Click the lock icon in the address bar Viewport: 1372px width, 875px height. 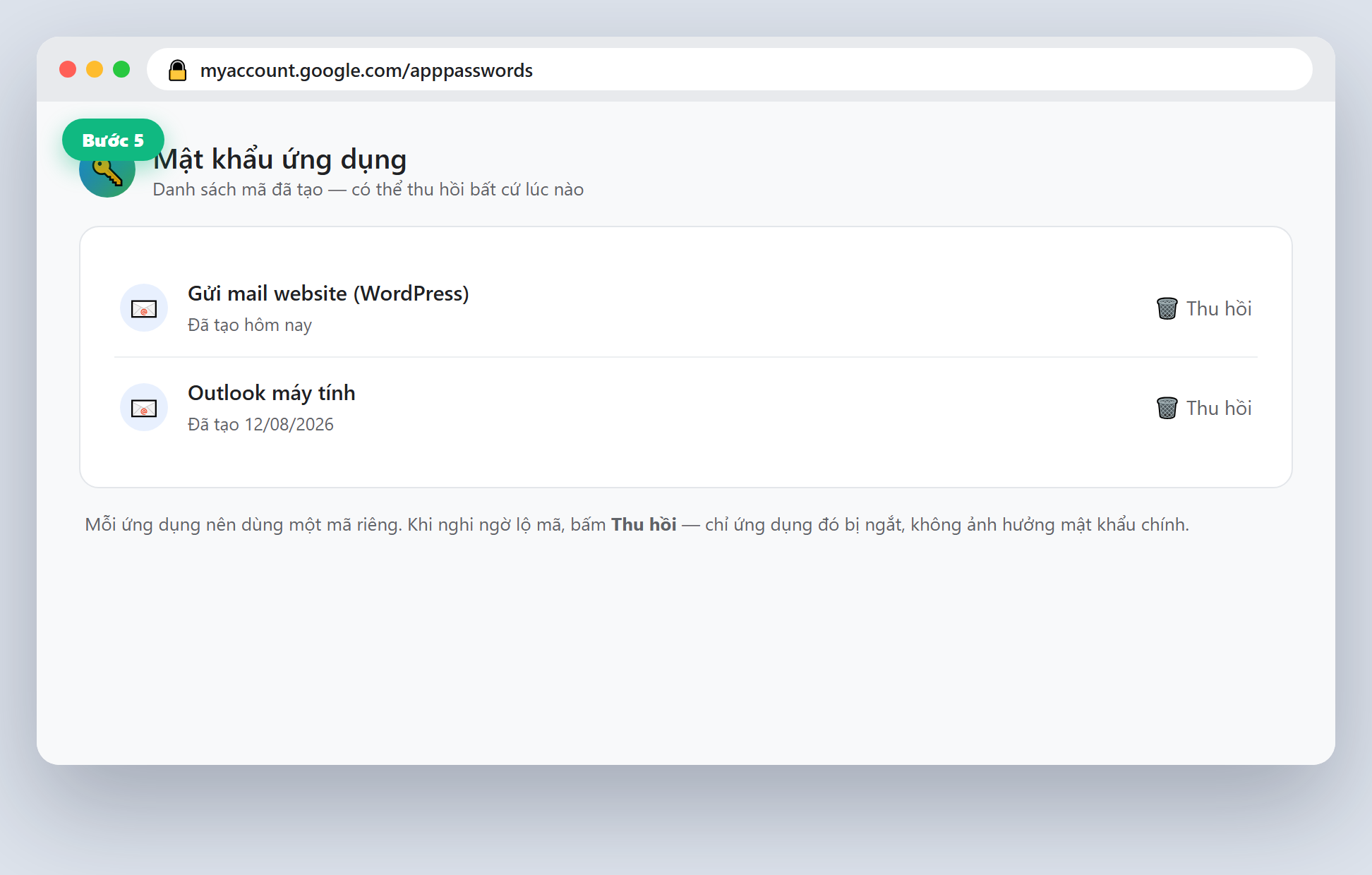tap(177, 70)
